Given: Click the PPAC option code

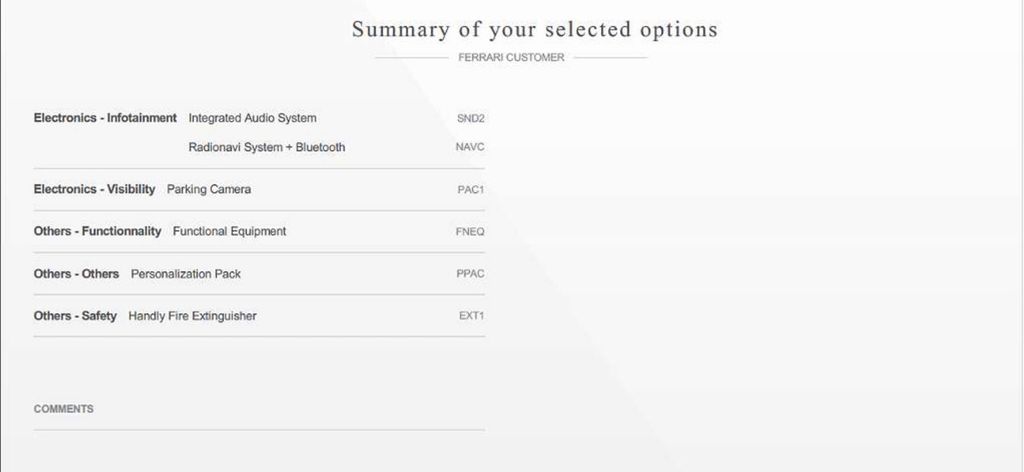Looking at the screenshot, I should [x=470, y=273].
